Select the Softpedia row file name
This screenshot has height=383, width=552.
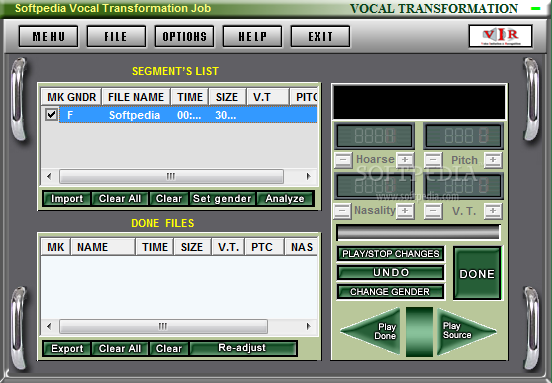point(134,115)
